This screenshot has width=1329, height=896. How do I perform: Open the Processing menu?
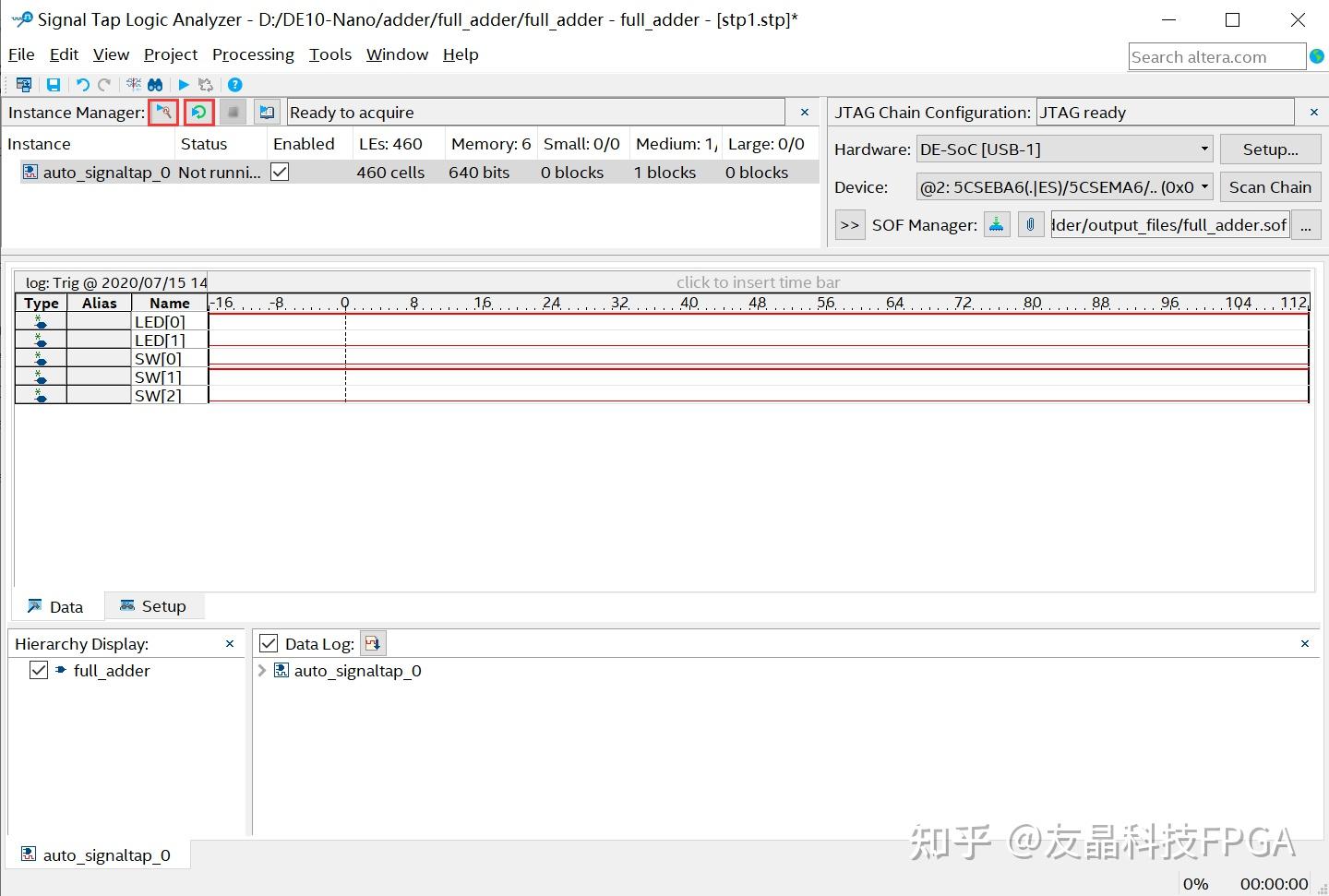(253, 54)
